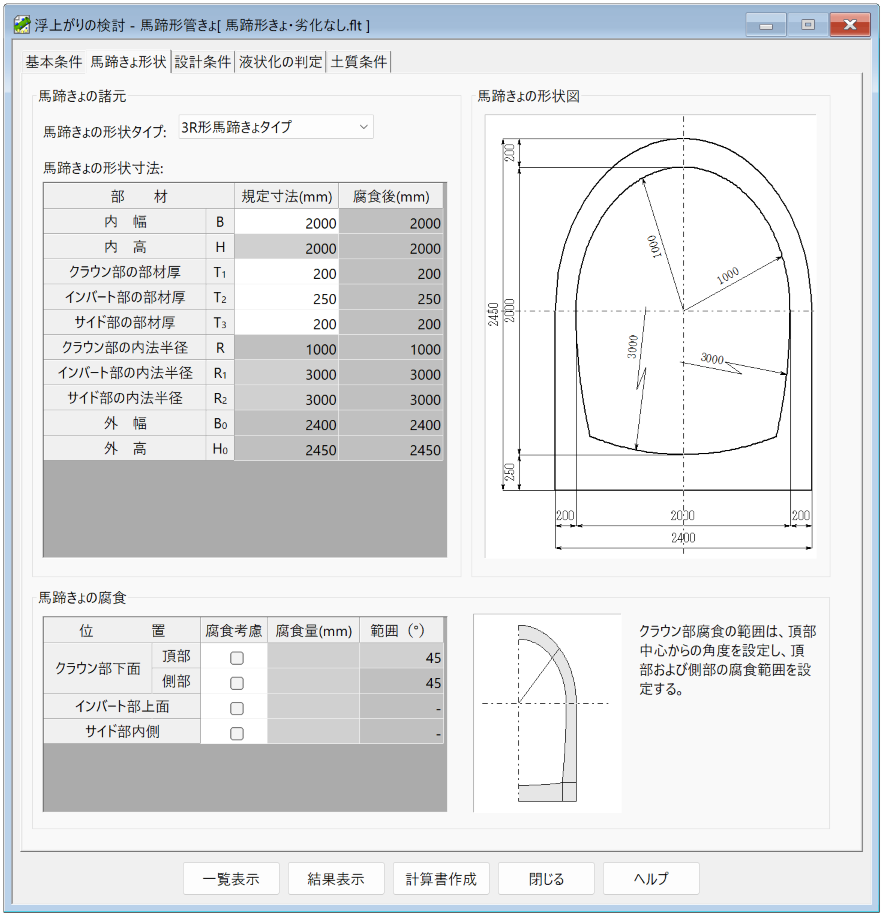This screenshot has width=882, height=915.
Task: Select インバート部の内法半径 R₁ 規定寸法 cell
Action: 287,373
